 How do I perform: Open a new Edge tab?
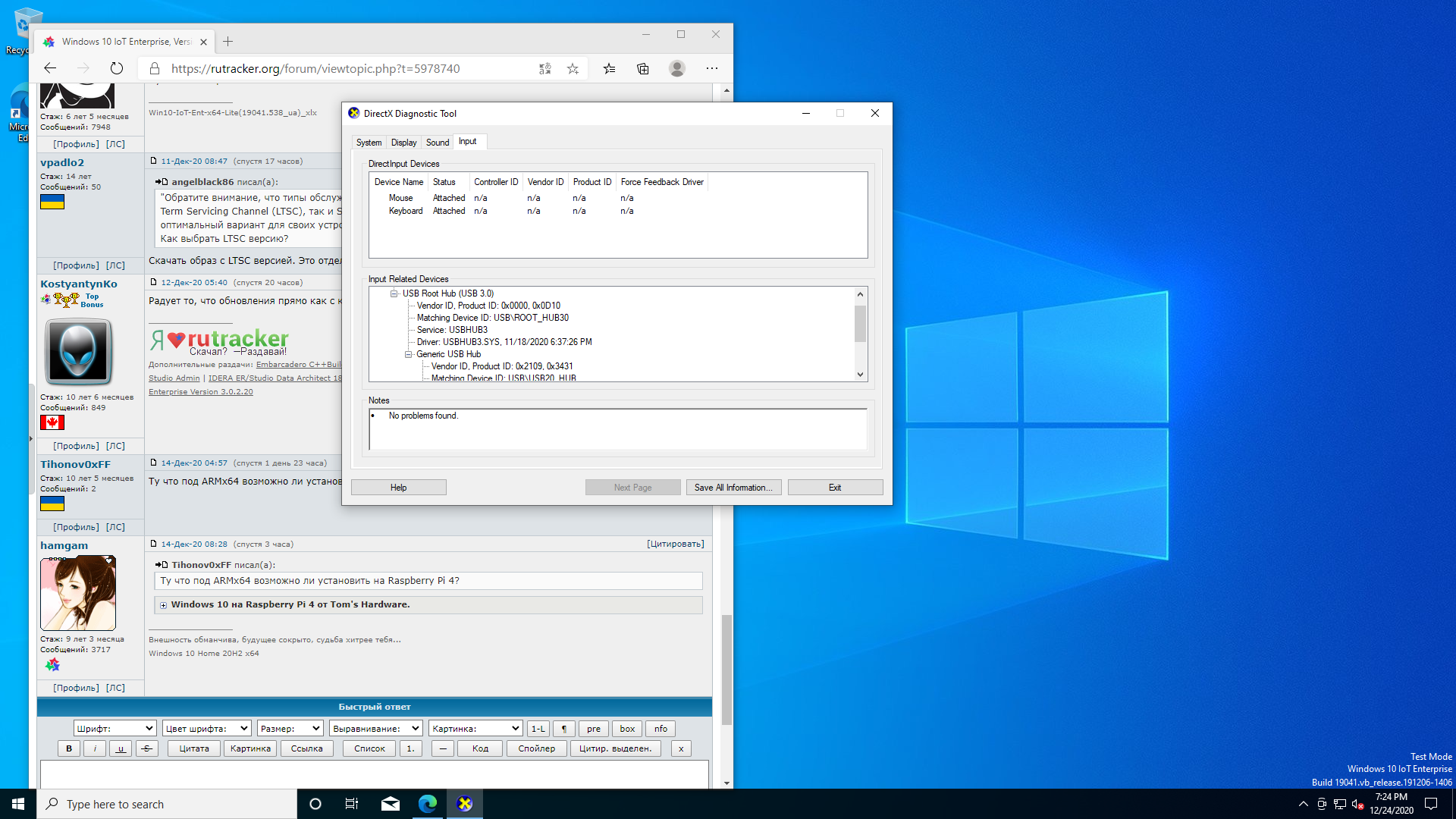click(x=227, y=42)
